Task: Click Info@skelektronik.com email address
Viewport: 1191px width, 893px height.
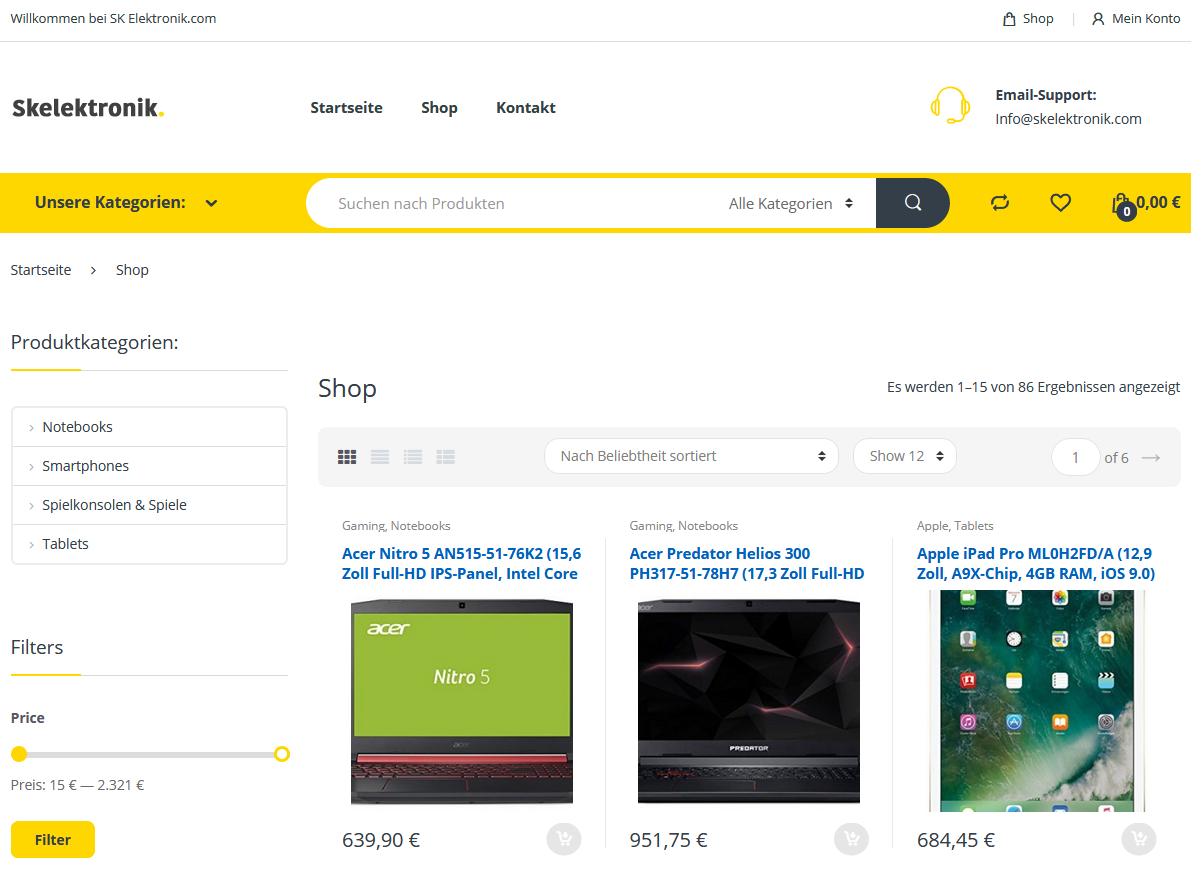Action: click(x=1068, y=119)
